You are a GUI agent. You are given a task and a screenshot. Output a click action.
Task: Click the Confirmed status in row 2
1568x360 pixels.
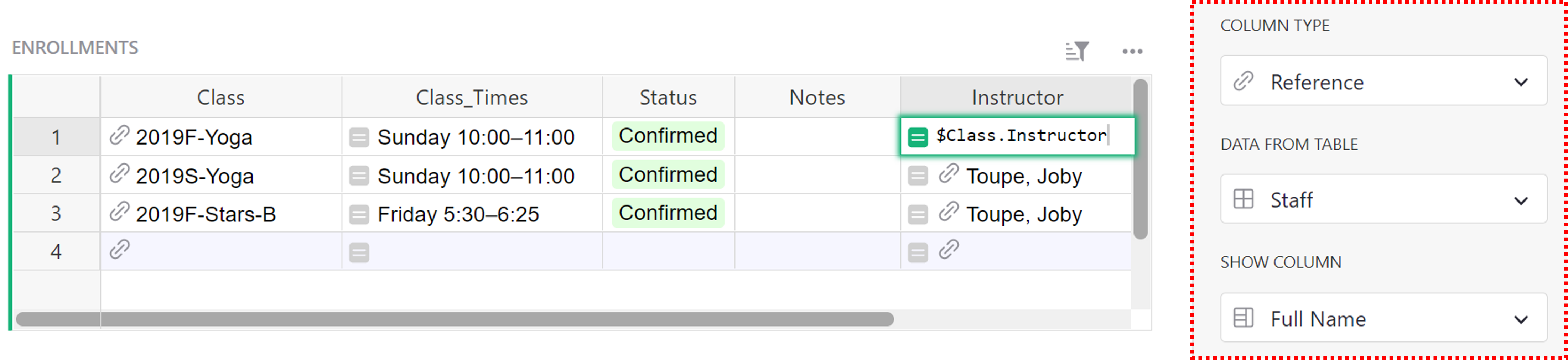coord(668,174)
